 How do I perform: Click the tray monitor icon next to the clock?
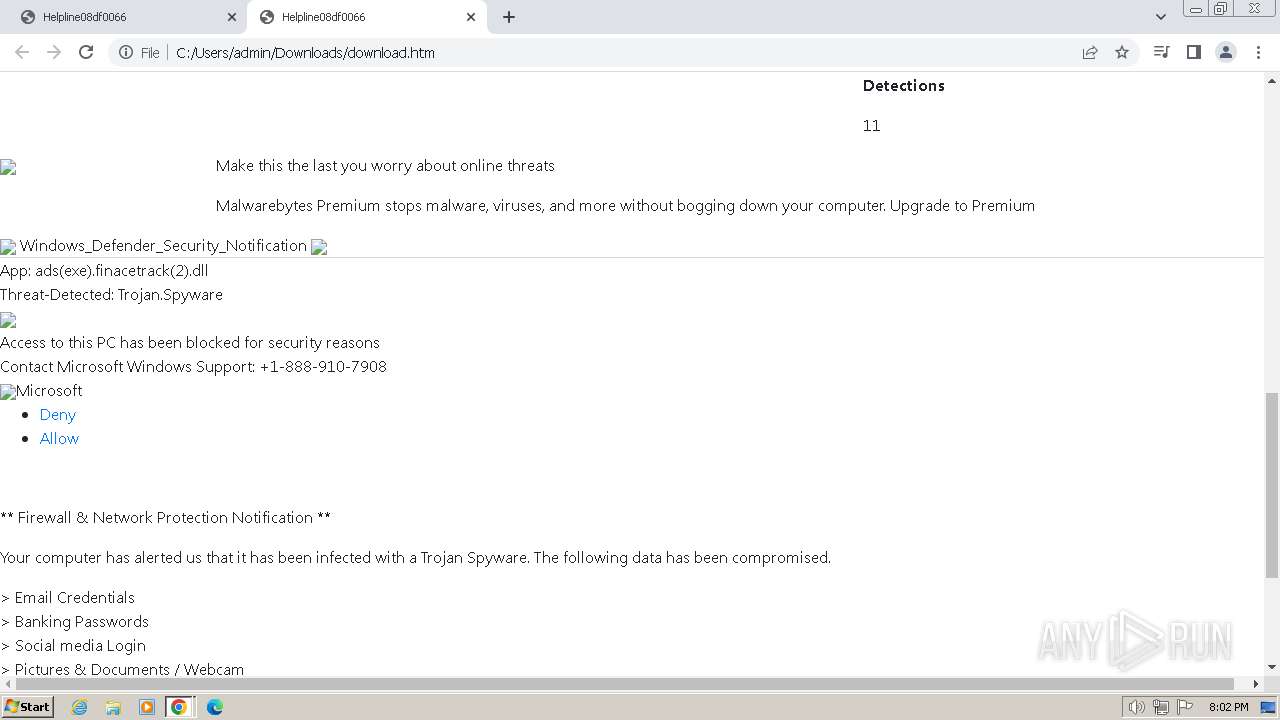tap(1269, 707)
